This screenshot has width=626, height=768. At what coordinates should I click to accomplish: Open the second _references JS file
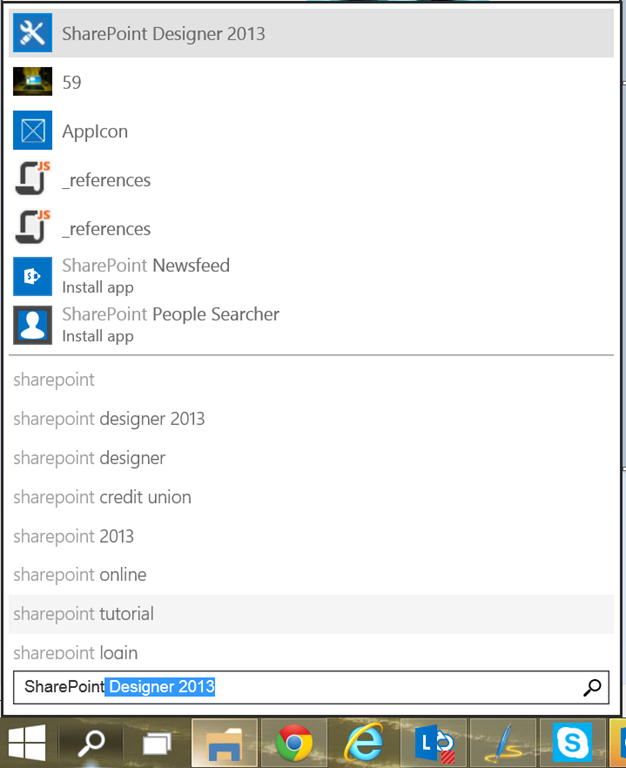(x=32, y=227)
